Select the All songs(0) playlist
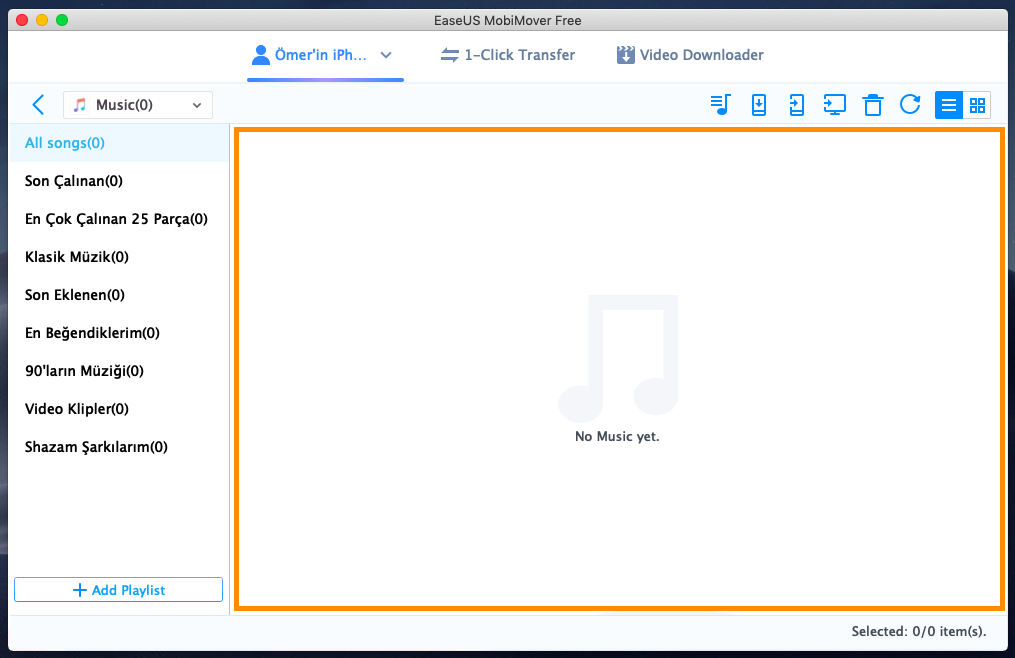The height and width of the screenshot is (658, 1015). click(65, 143)
